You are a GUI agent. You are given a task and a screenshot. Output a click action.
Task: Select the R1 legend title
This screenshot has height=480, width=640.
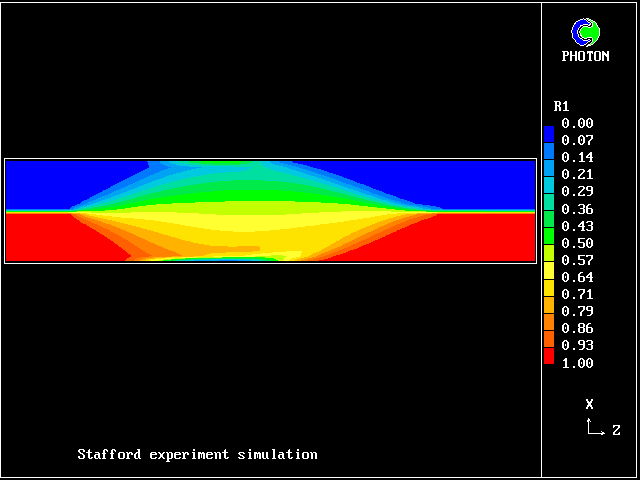point(562,106)
